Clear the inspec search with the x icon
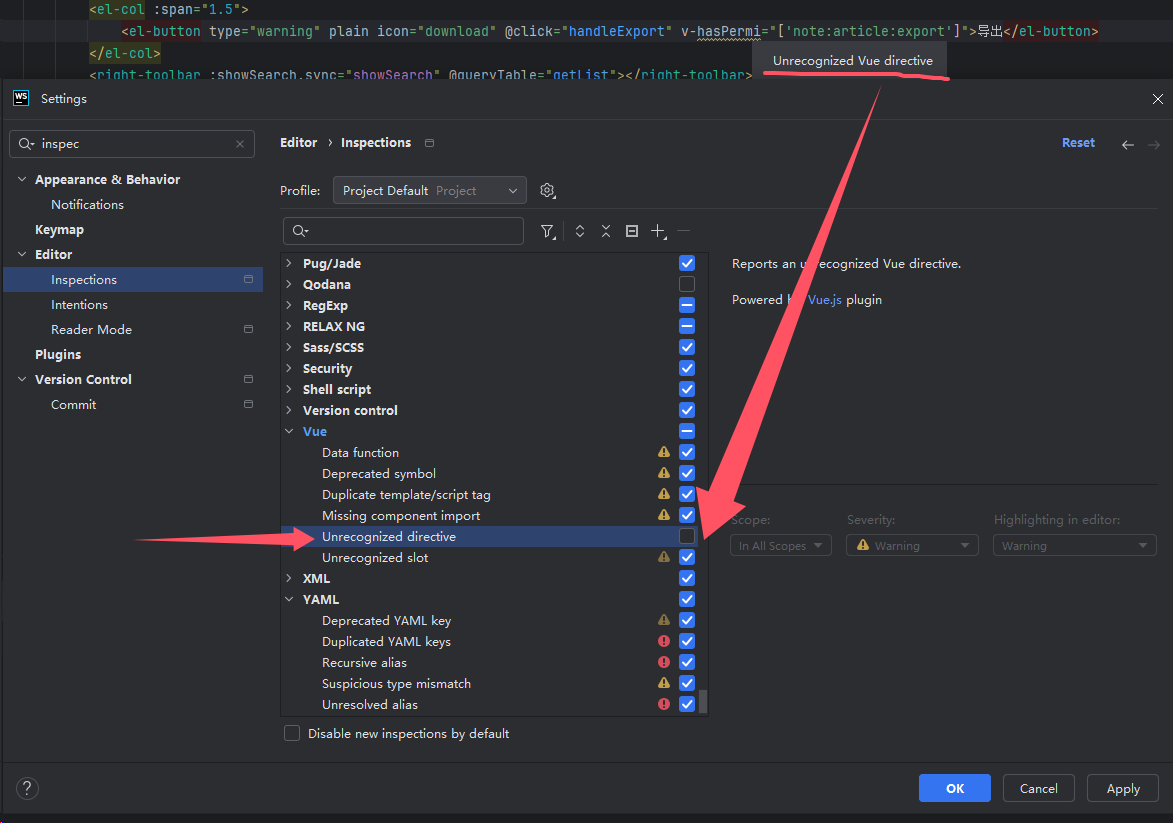This screenshot has height=823, width=1173. pyautogui.click(x=240, y=144)
